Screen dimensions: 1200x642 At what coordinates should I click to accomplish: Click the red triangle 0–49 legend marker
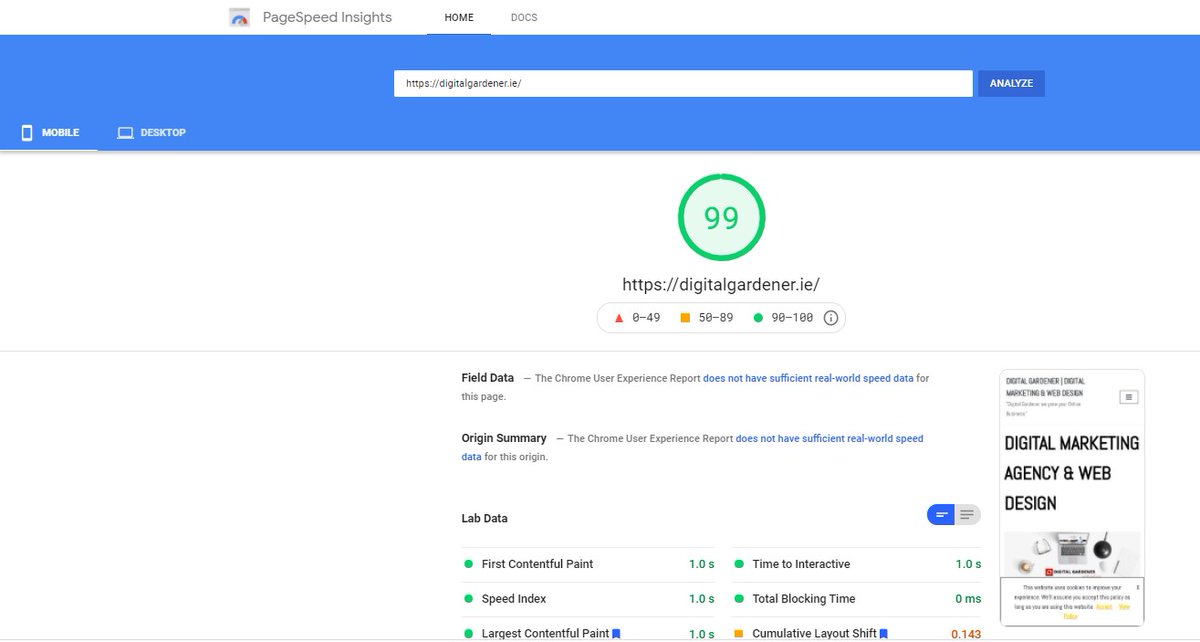click(x=619, y=318)
